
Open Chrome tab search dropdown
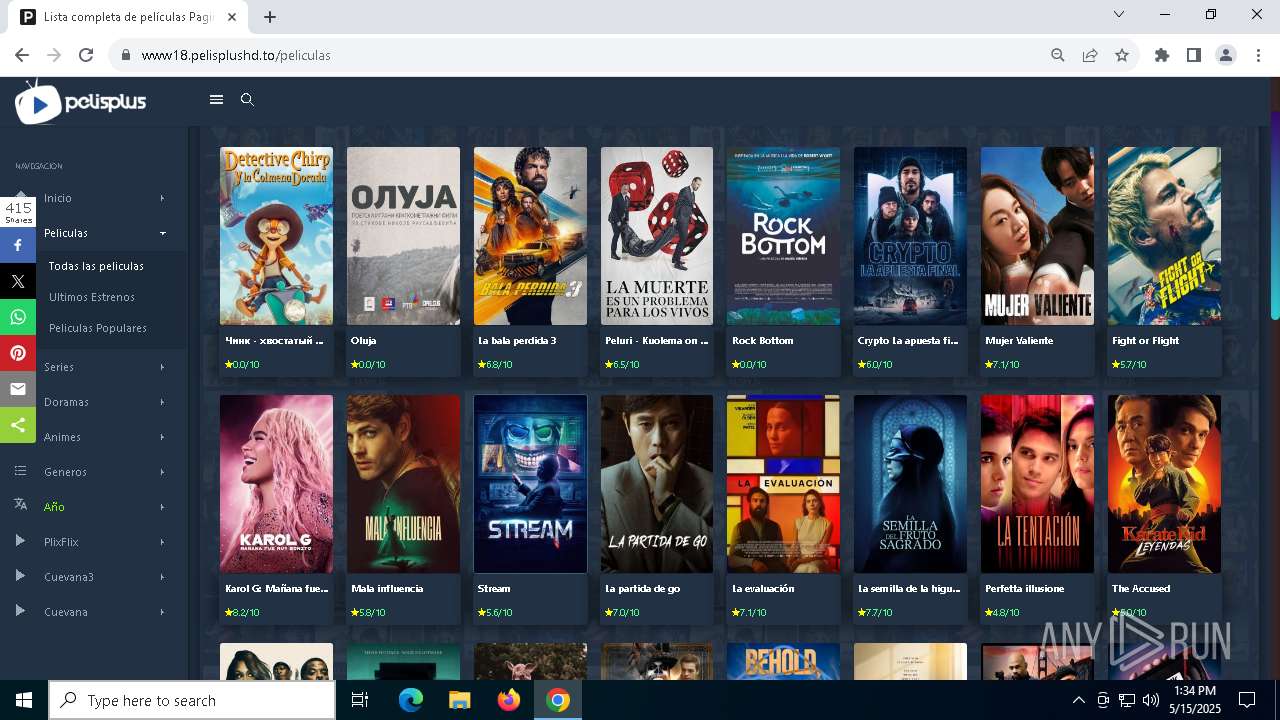point(1119,14)
